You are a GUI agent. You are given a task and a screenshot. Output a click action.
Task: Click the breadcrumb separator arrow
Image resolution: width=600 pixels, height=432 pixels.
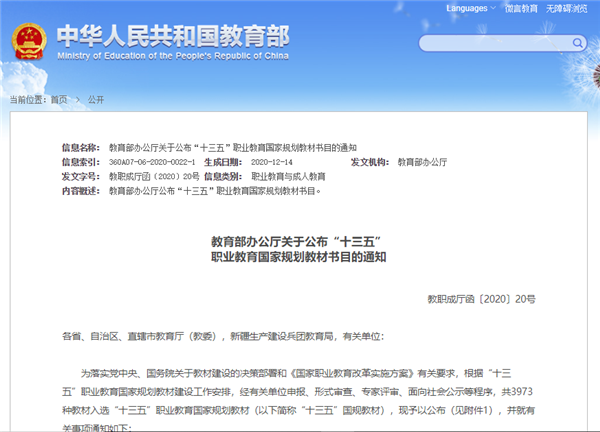point(78,100)
